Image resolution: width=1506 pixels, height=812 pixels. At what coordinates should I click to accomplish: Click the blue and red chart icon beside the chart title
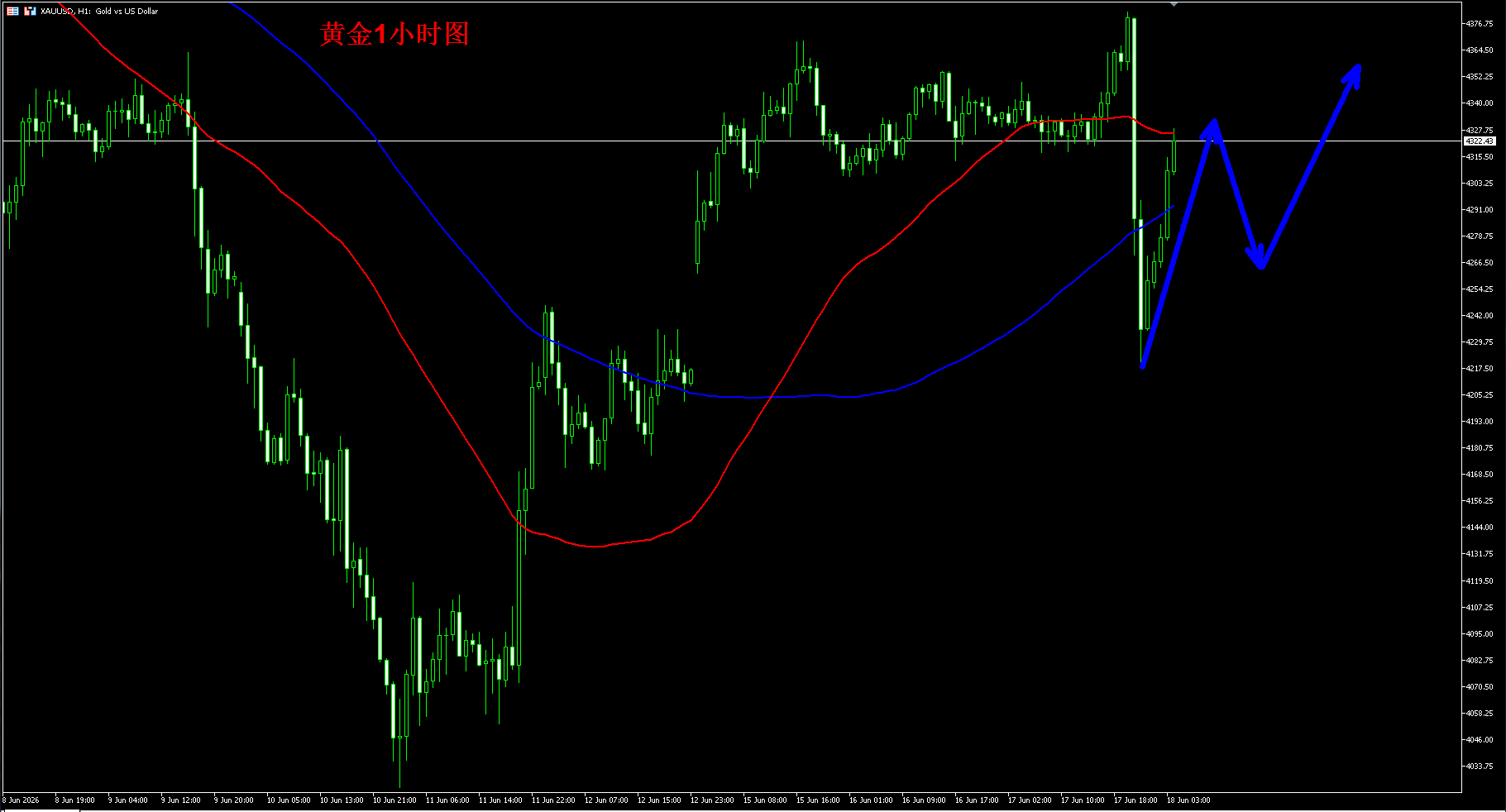pos(30,11)
